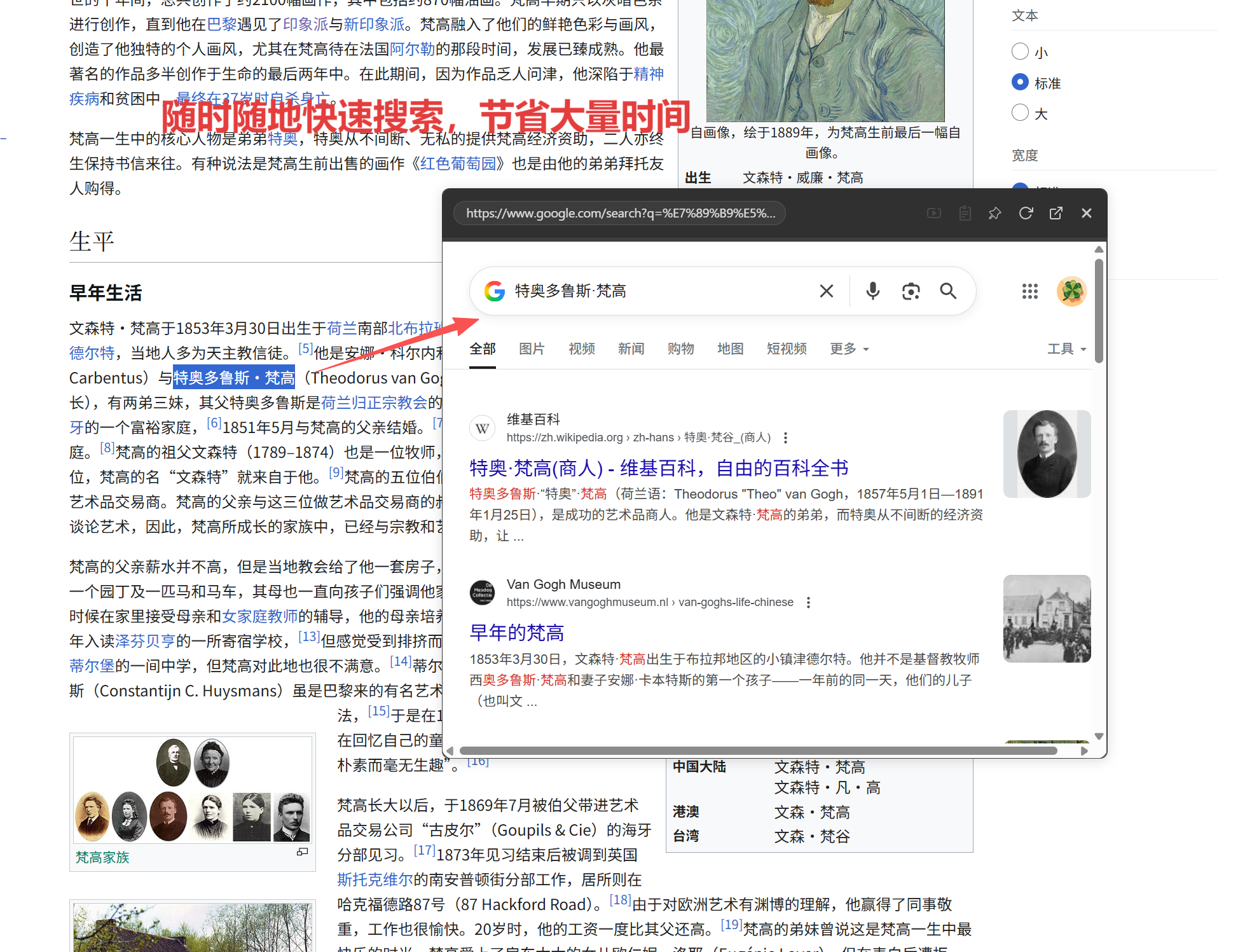This screenshot has height=952, width=1259.
Task: Switch to the 图片 results tab
Action: point(532,348)
